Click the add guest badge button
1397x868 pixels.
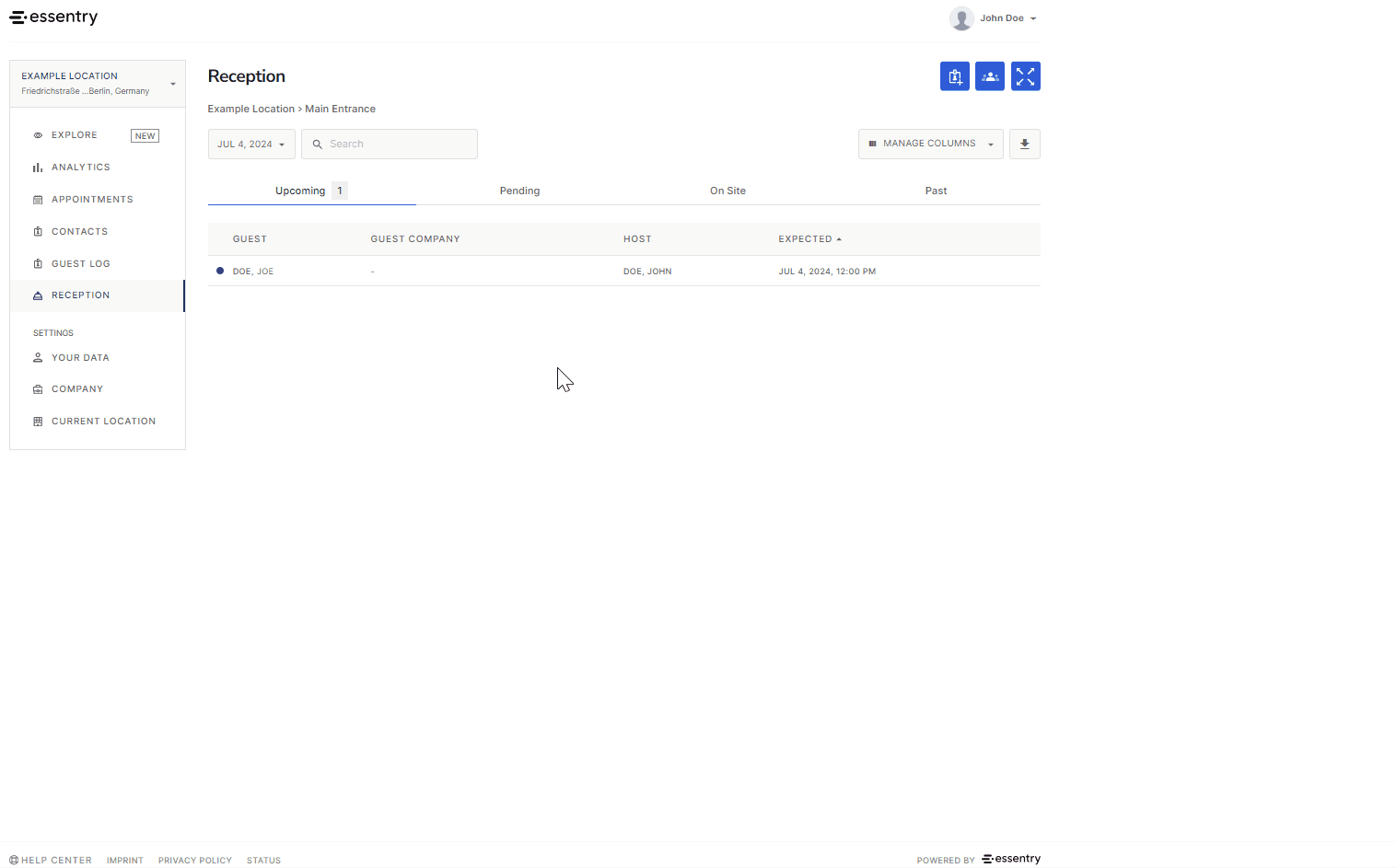pos(955,76)
